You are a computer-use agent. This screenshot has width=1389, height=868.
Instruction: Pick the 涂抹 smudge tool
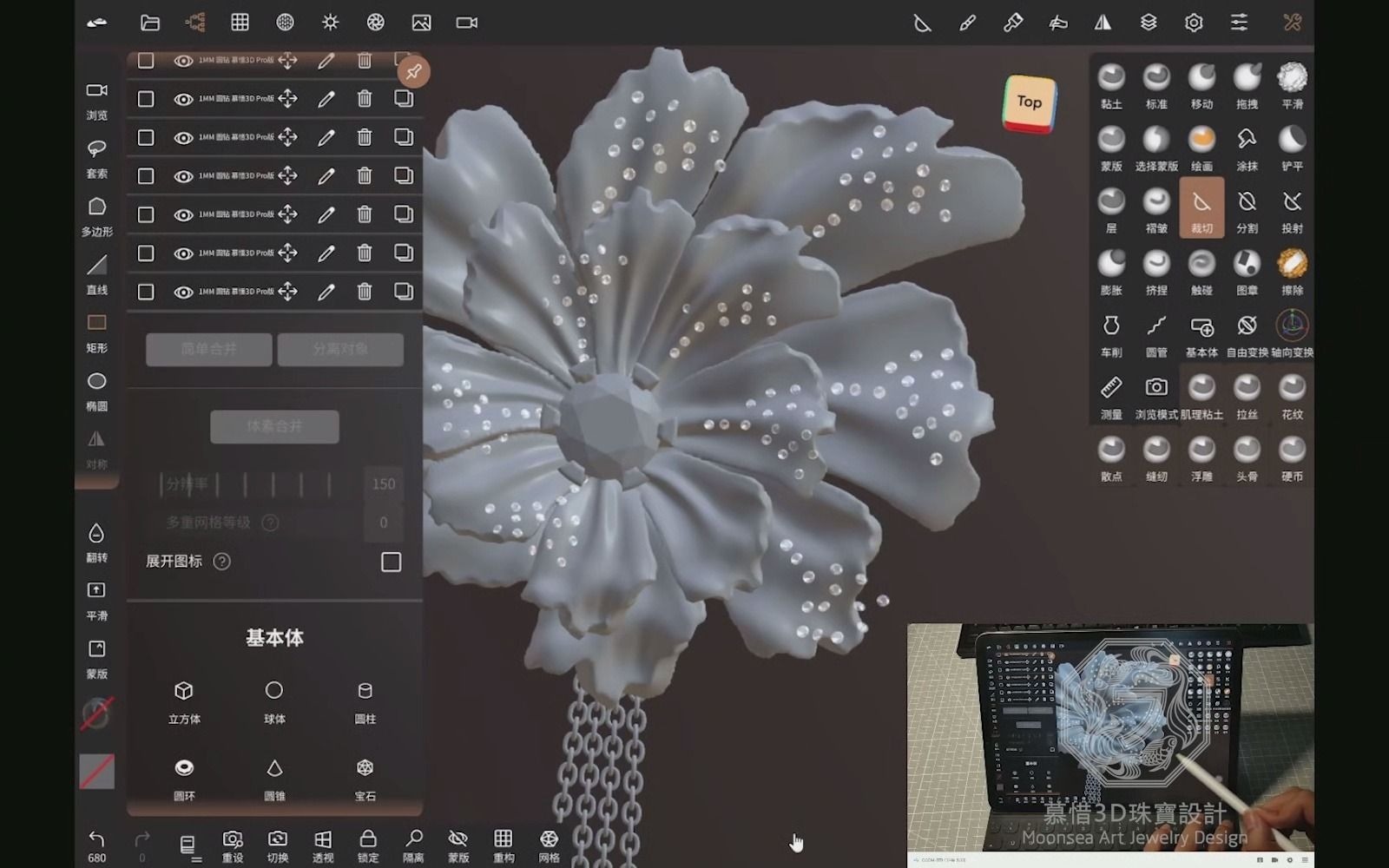click(1247, 148)
